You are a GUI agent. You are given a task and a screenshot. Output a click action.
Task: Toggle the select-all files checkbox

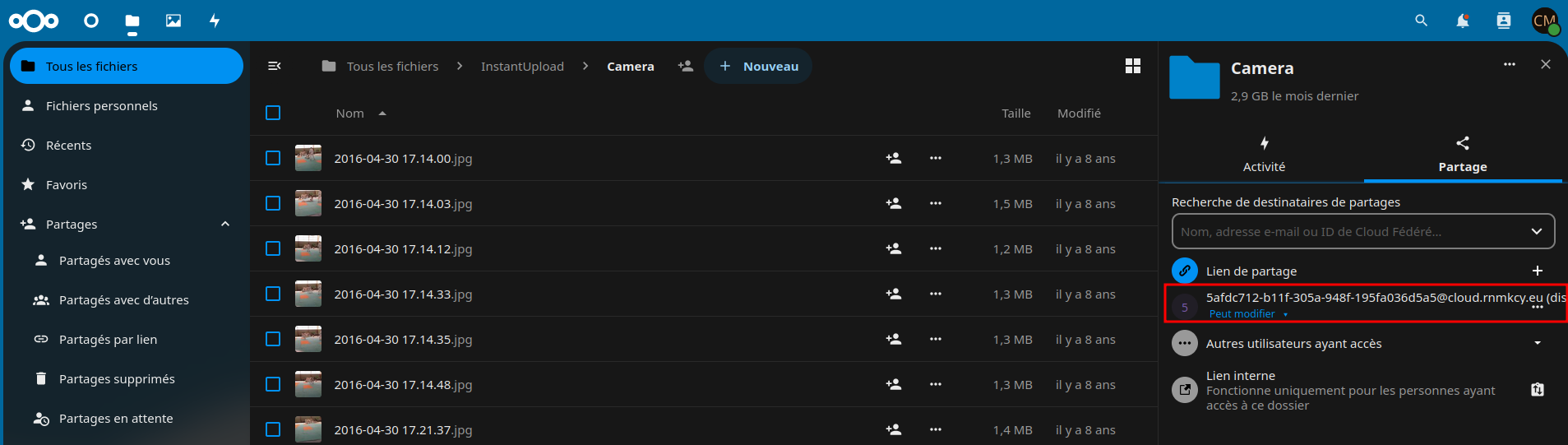pos(273,113)
